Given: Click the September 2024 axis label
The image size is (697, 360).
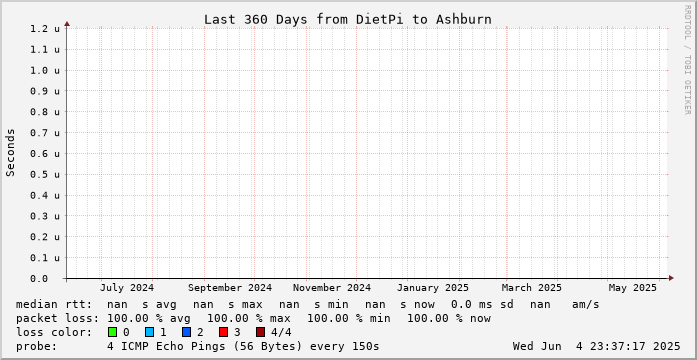Looking at the screenshot, I should pos(230,288).
